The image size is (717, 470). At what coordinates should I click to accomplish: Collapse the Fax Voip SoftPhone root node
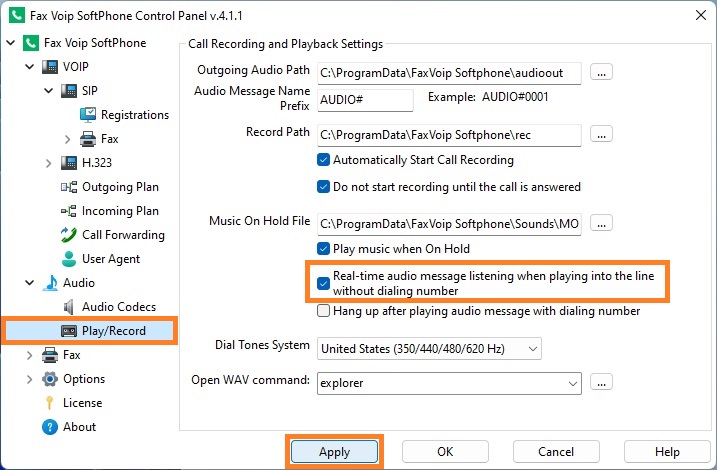point(11,43)
